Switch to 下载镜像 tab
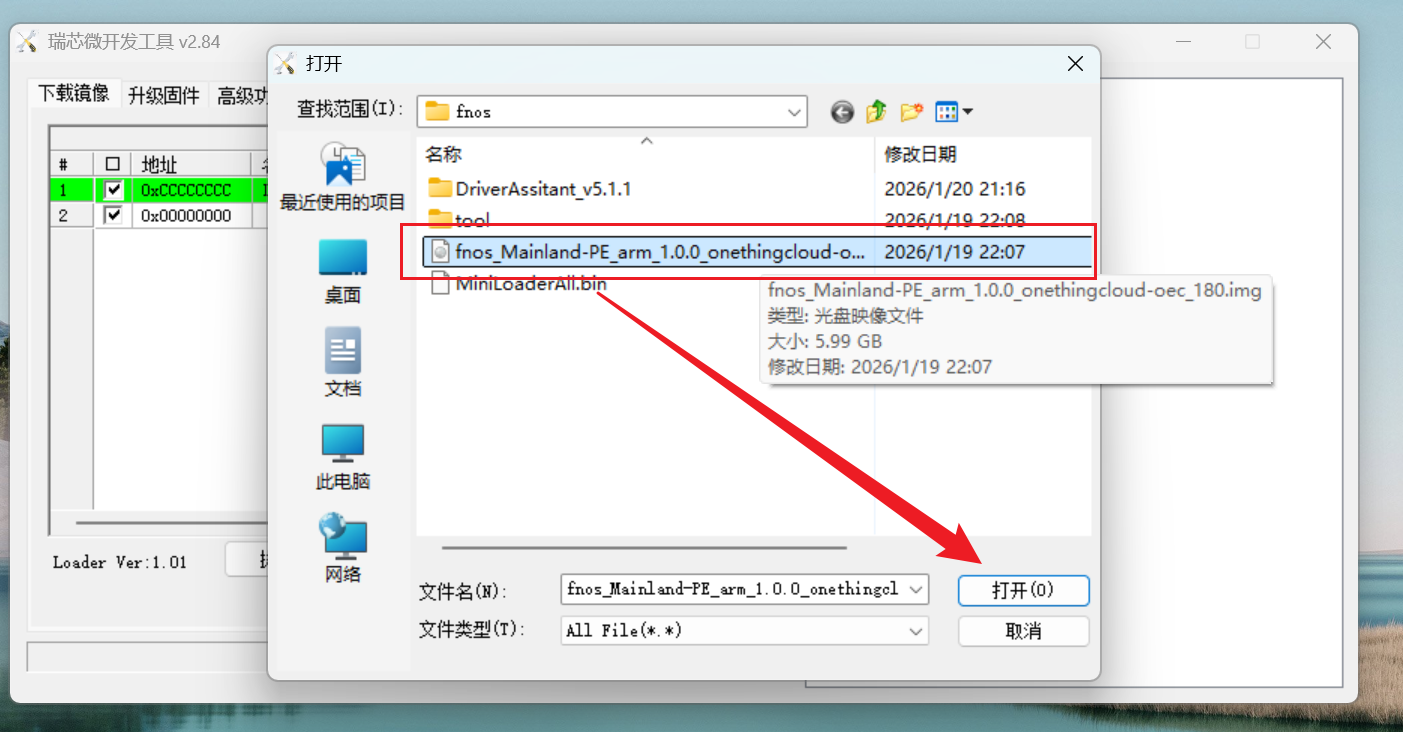Screen dimensions: 1403x732 tap(74, 94)
